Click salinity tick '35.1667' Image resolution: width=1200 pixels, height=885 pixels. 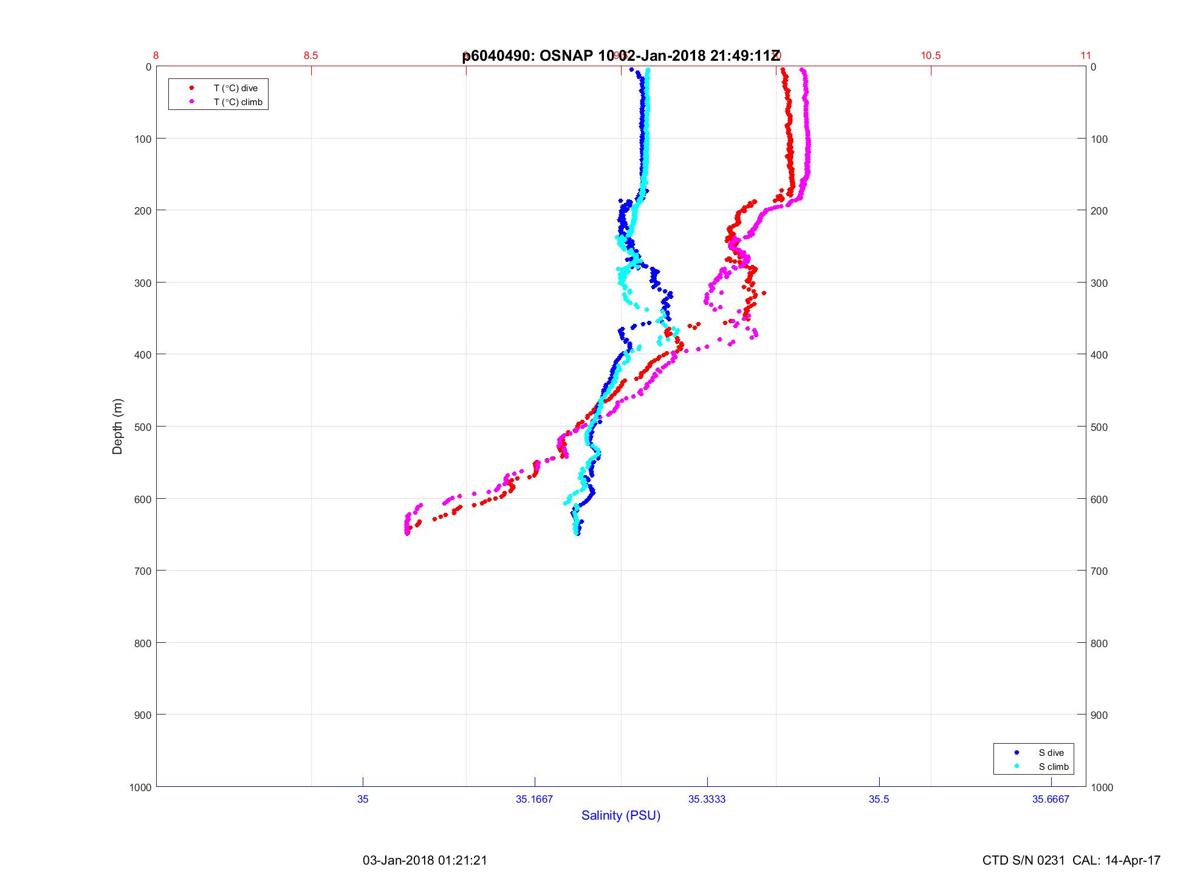(535, 798)
